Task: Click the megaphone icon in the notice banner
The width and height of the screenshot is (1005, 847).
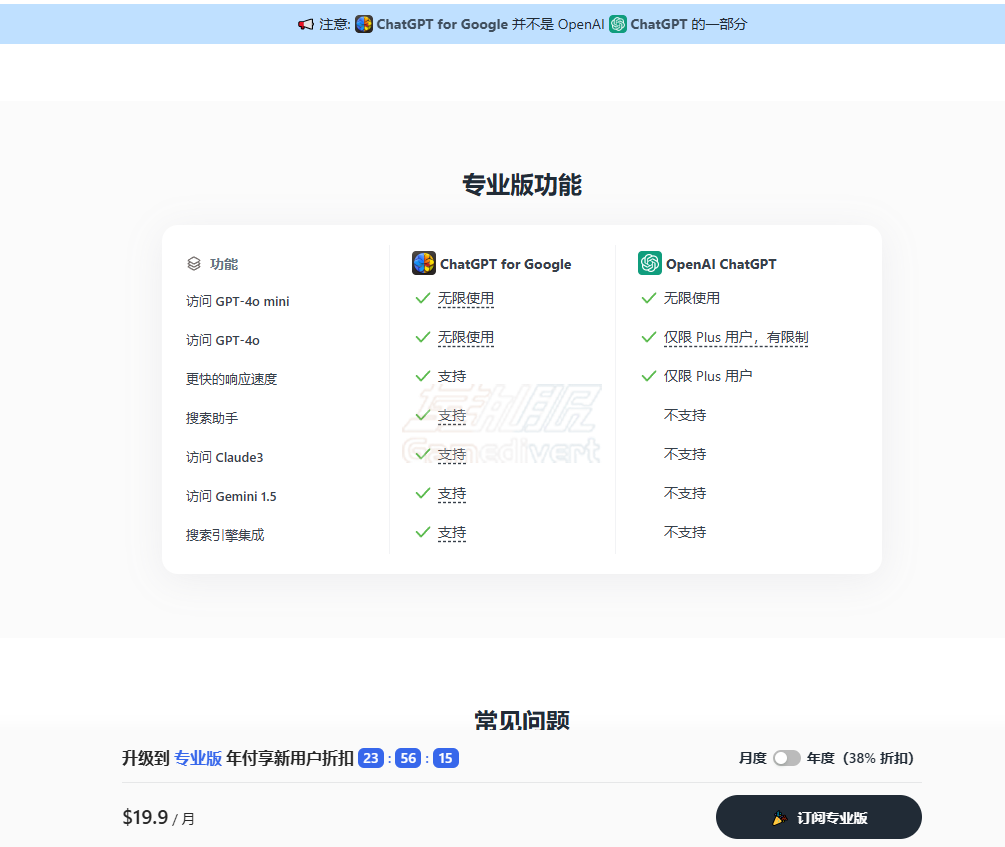Action: 306,24
